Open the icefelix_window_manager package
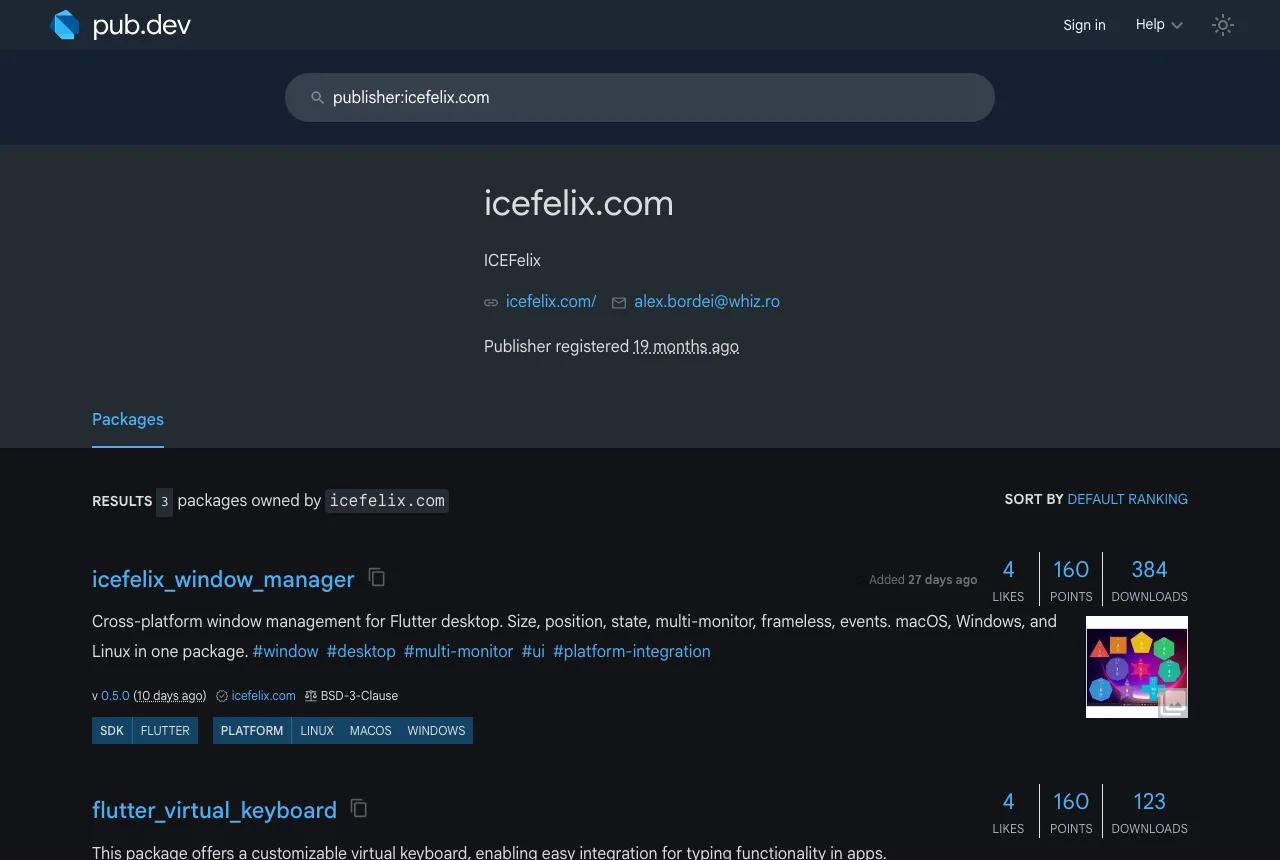Viewport: 1280px width, 860px height. click(x=223, y=579)
